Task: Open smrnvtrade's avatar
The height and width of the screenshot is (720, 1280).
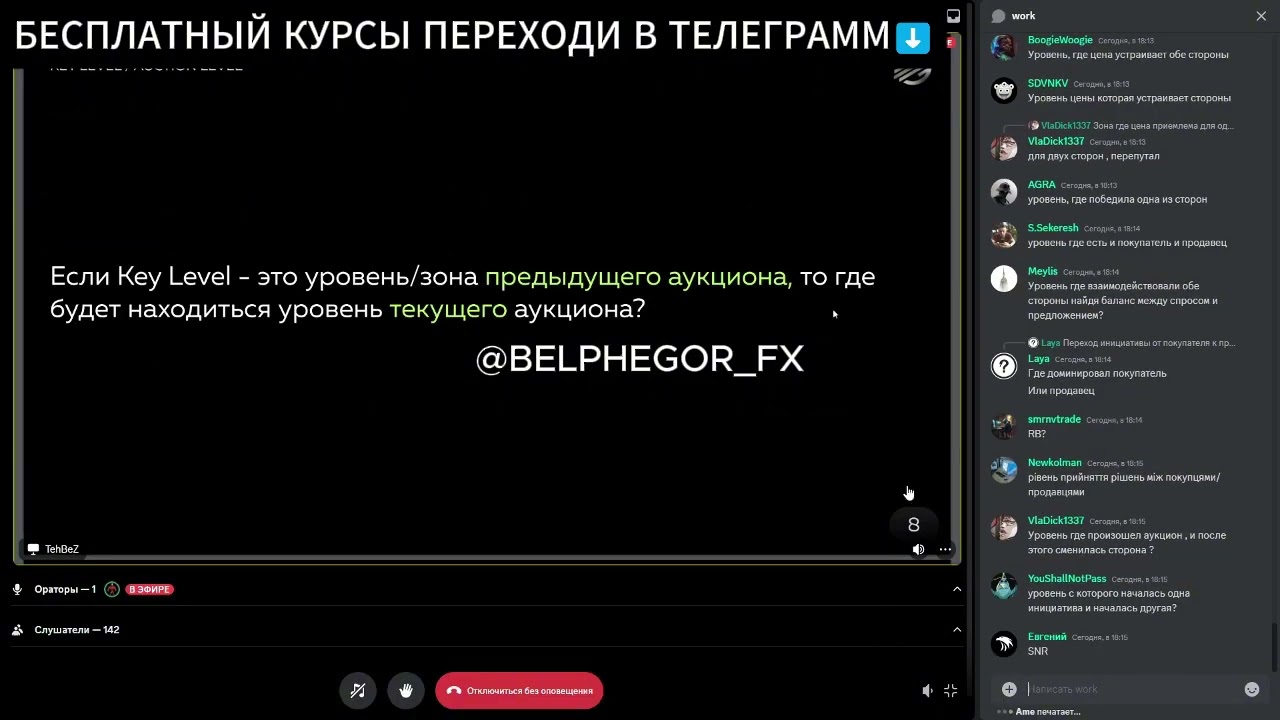Action: pos(1004,426)
